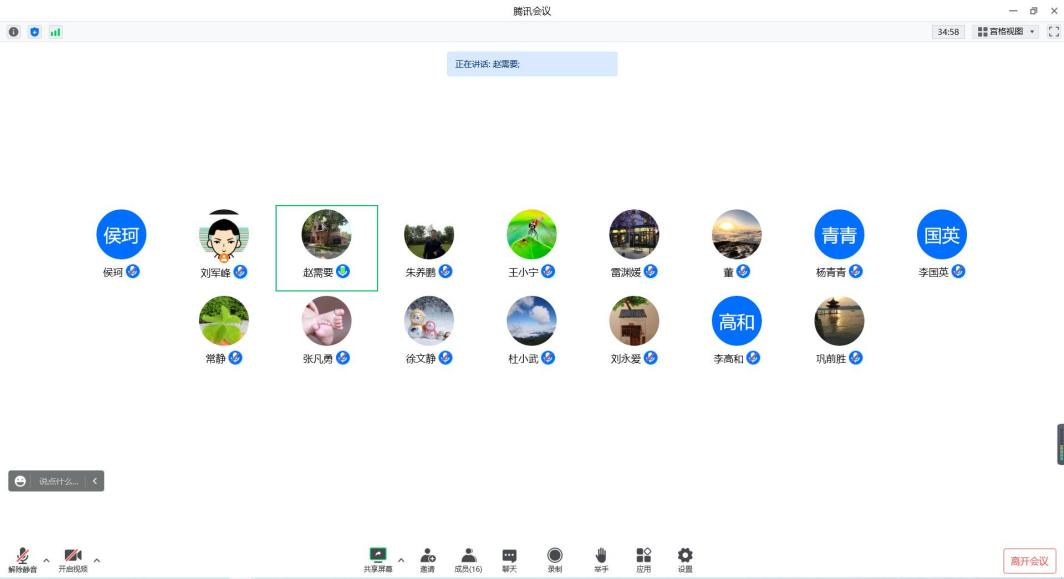Click the 'Say something' chat input
The height and width of the screenshot is (579, 1064).
(58, 481)
